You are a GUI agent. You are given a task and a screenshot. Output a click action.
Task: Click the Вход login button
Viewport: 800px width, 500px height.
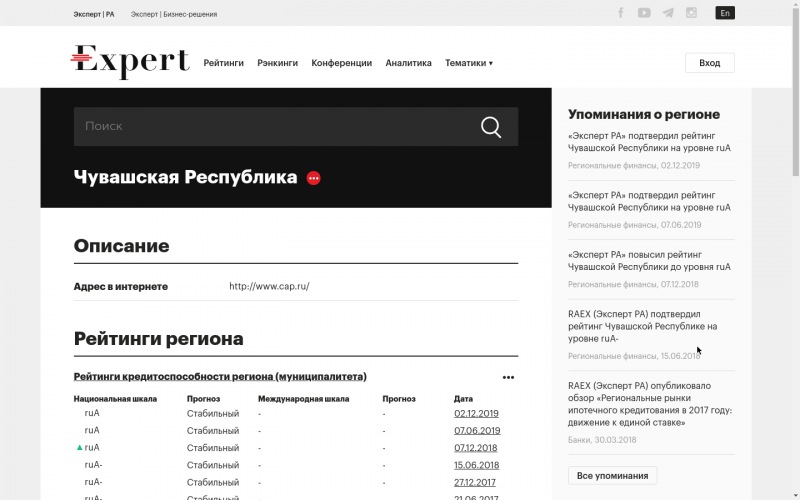click(x=709, y=63)
